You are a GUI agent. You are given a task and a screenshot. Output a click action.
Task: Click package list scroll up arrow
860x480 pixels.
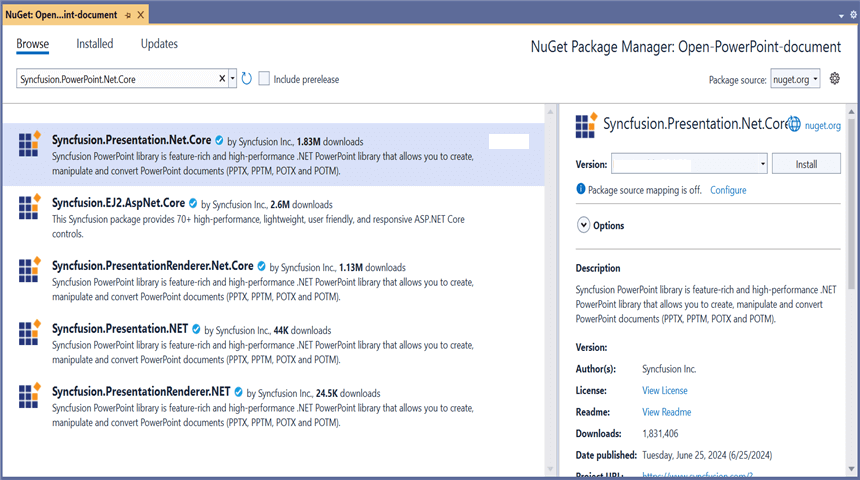550,111
